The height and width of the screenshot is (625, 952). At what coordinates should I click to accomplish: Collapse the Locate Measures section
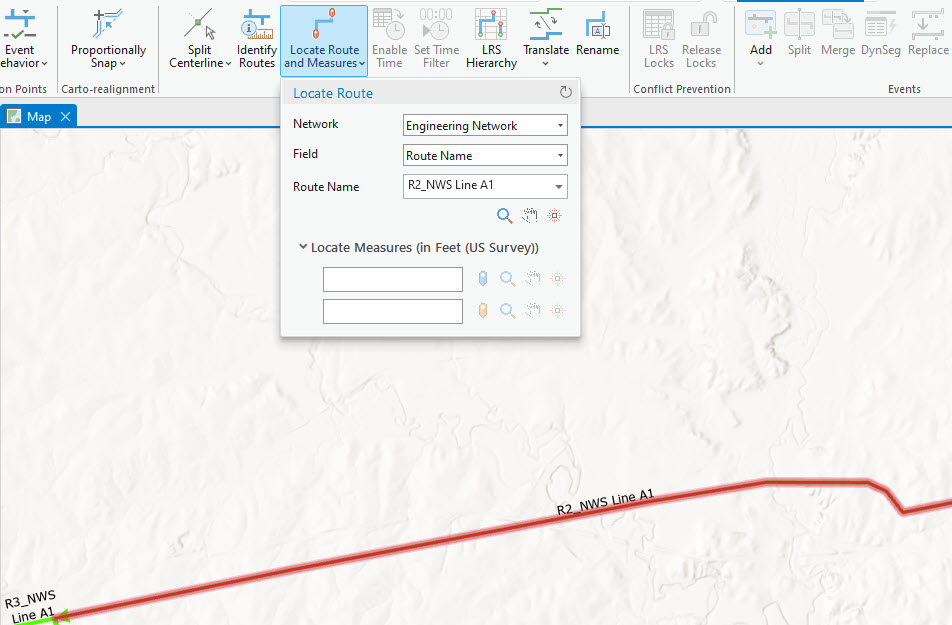pyautogui.click(x=302, y=247)
